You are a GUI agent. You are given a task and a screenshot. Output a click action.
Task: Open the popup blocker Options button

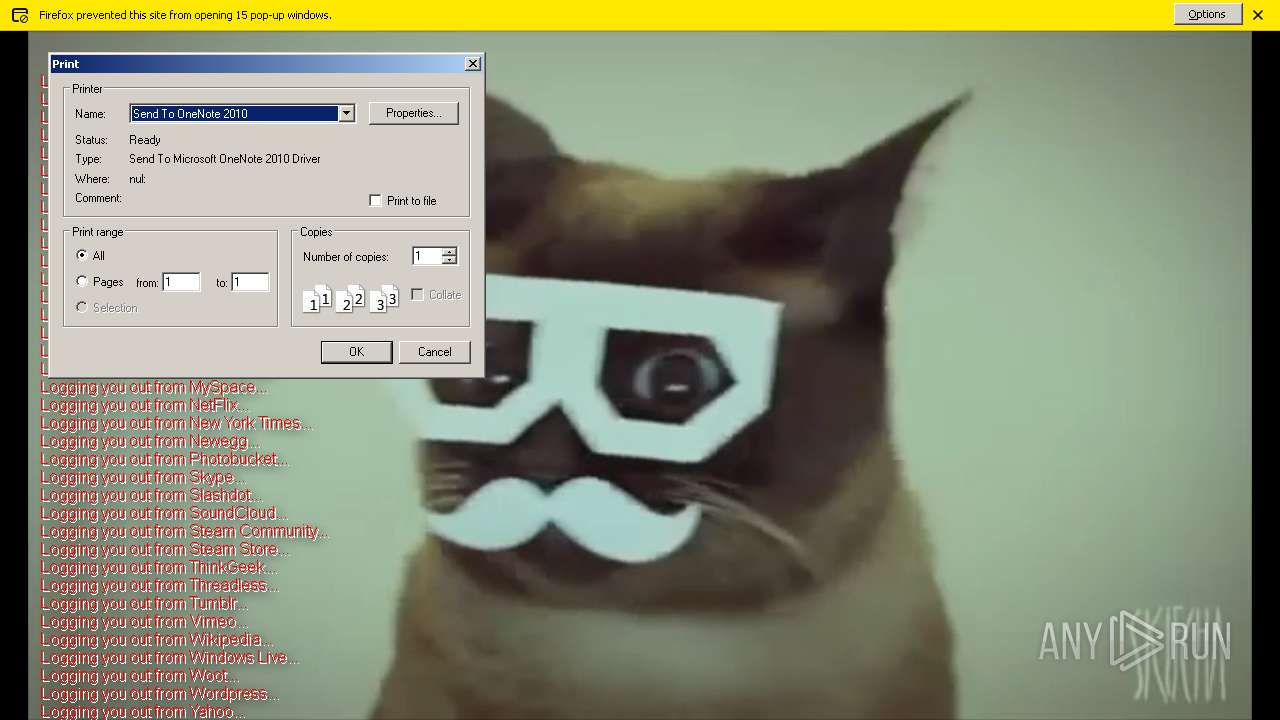point(1207,14)
